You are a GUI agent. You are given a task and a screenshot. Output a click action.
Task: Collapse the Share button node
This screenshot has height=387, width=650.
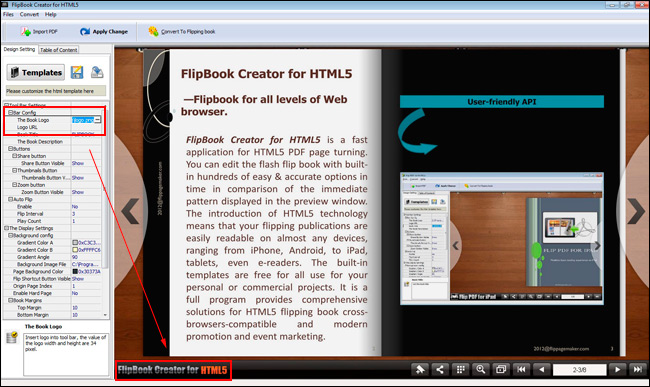coord(15,156)
